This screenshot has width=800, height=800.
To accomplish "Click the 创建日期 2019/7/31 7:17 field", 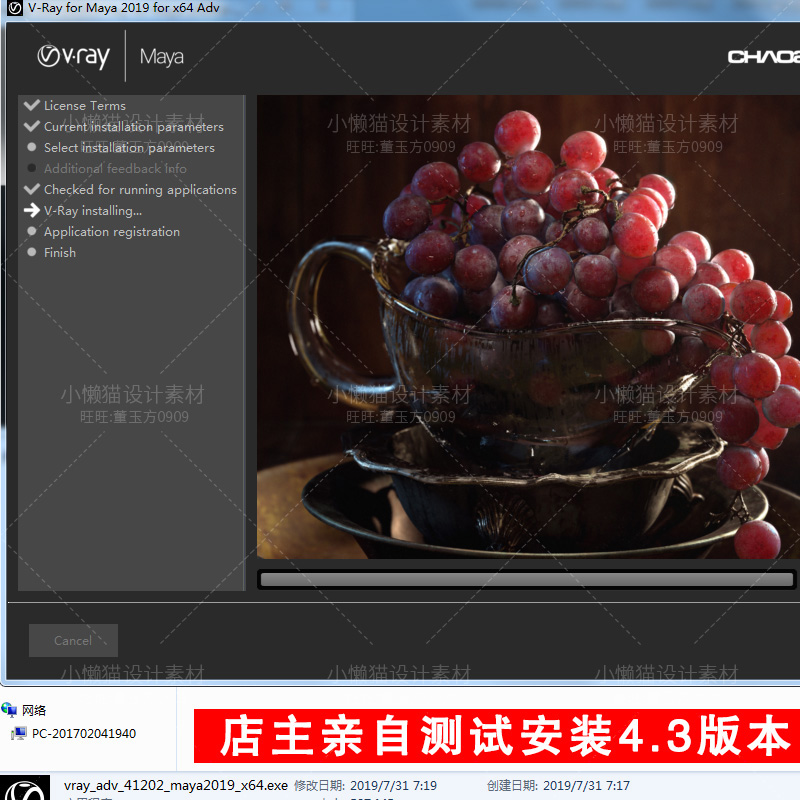I will pos(558,785).
